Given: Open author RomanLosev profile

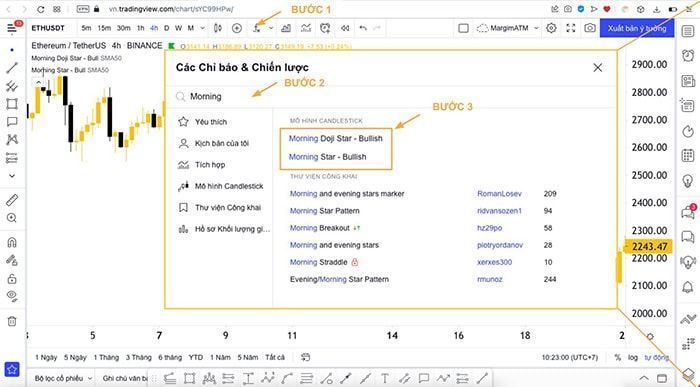Looking at the screenshot, I should coord(499,194).
